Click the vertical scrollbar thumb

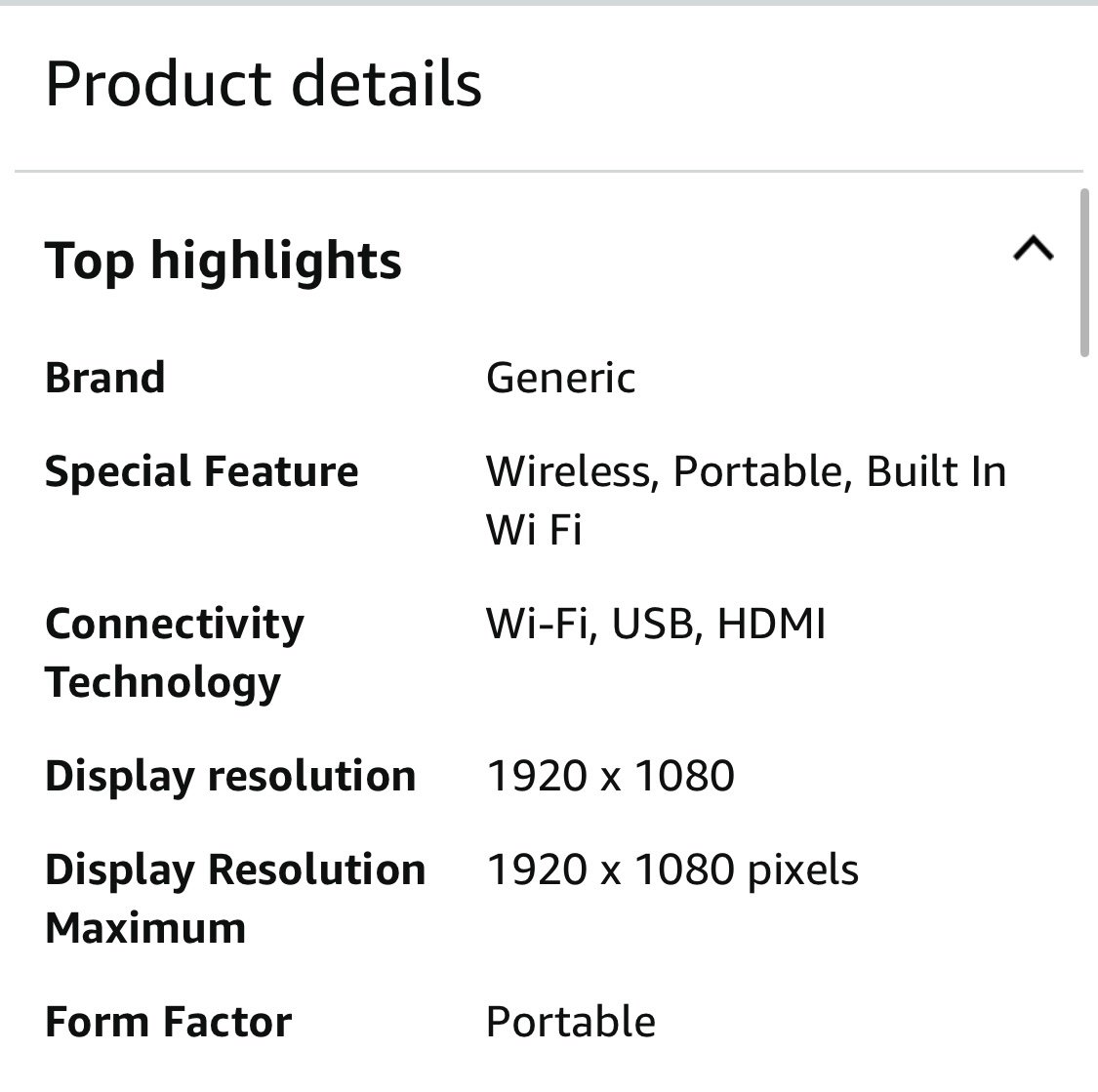(1084, 273)
